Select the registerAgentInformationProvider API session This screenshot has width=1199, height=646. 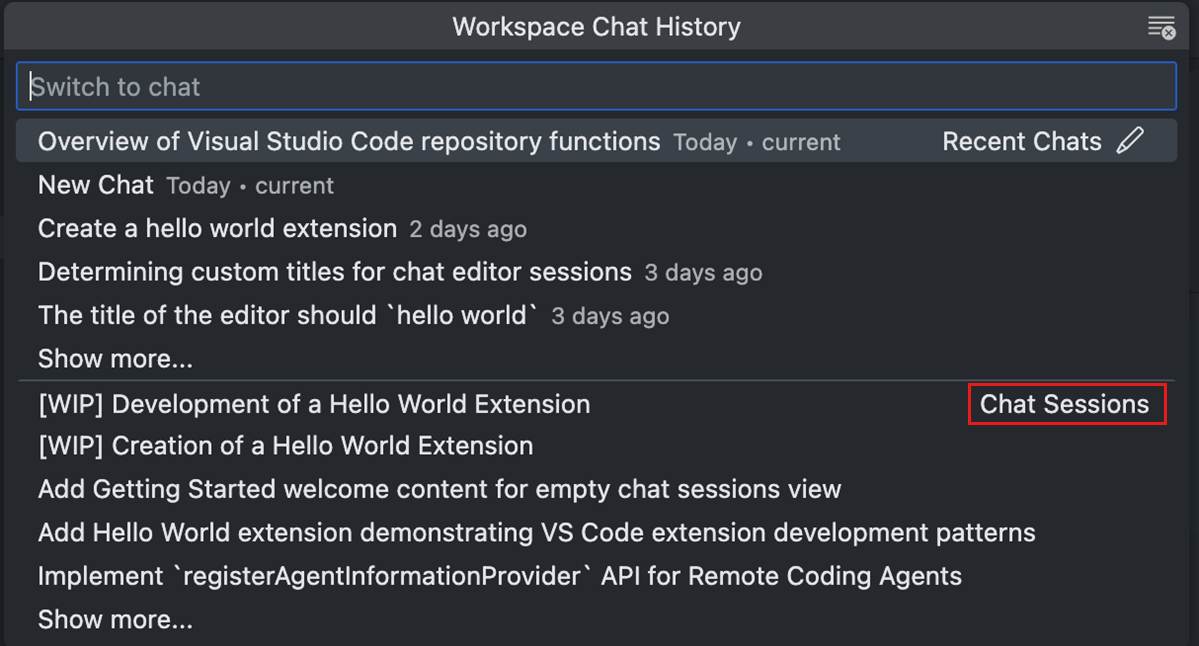pyautogui.click(x=499, y=575)
